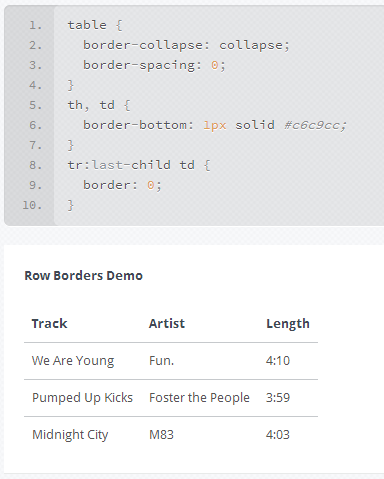Click the #c6c9cc color value in code
The image size is (384, 479).
pyautogui.click(x=315, y=125)
